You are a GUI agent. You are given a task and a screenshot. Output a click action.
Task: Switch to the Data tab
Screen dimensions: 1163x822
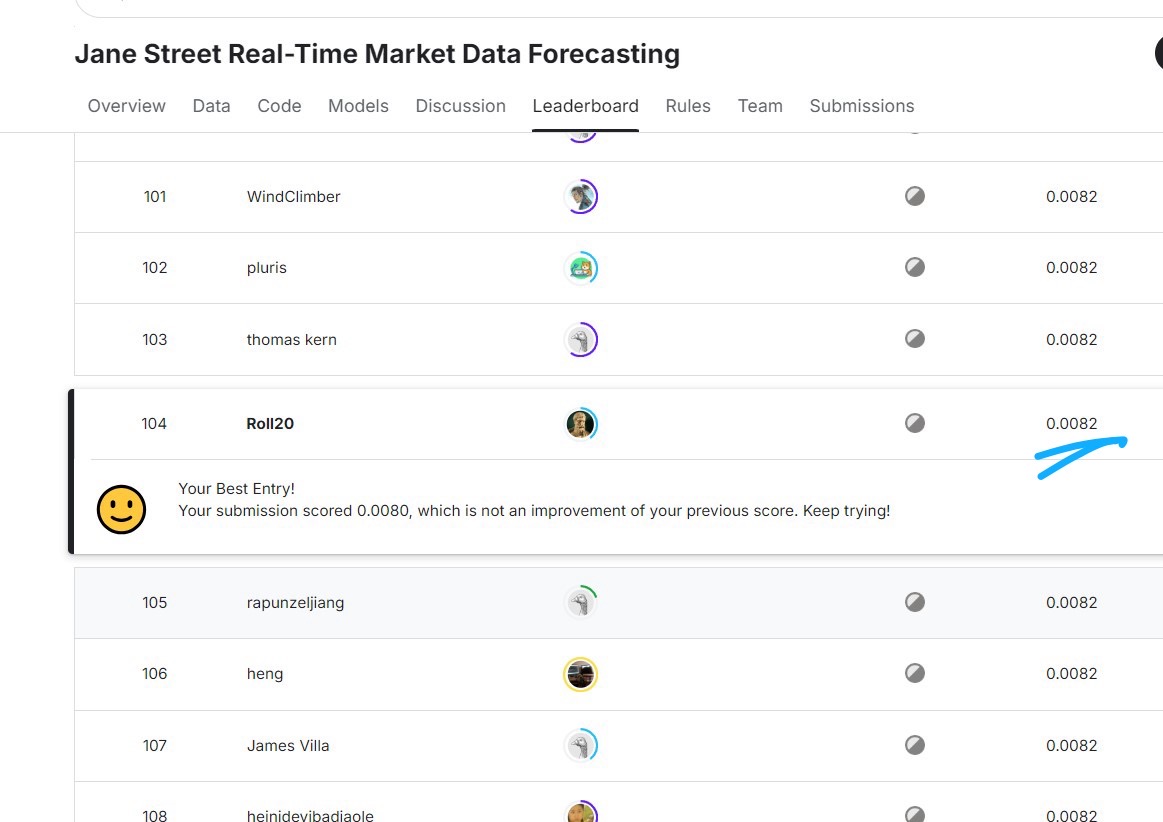[x=211, y=106]
